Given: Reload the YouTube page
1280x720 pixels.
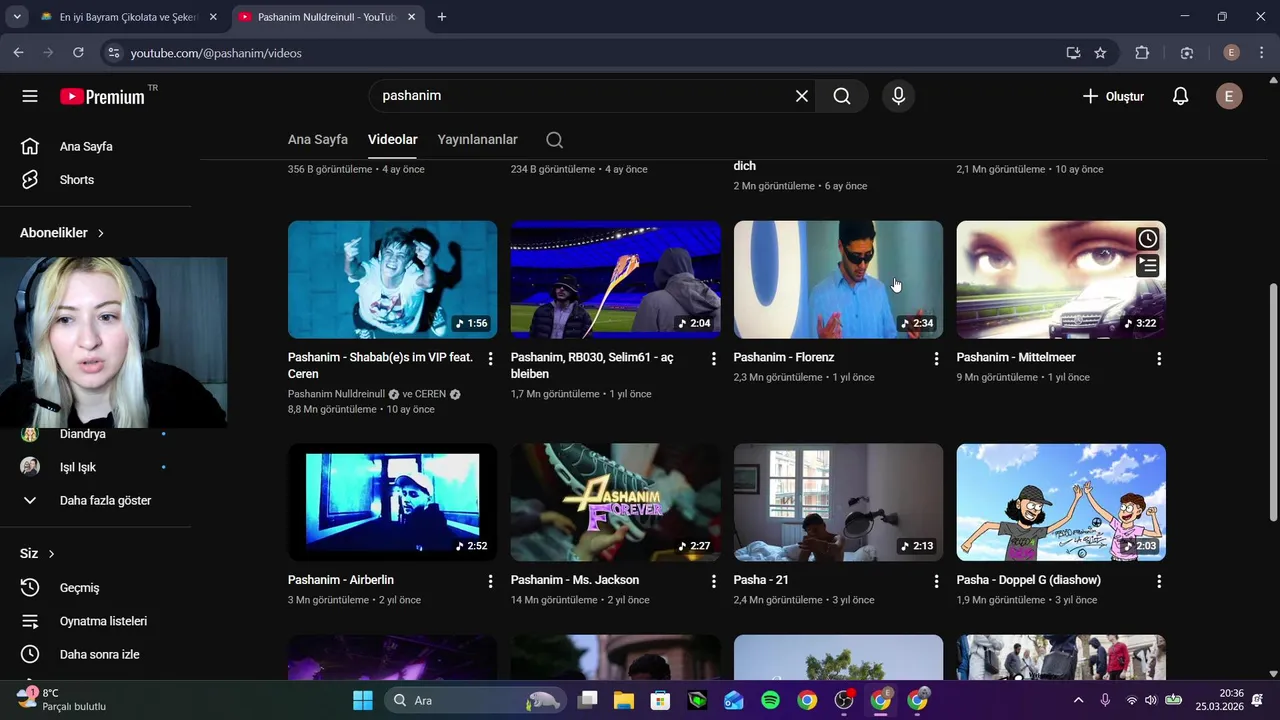Looking at the screenshot, I should [78, 53].
